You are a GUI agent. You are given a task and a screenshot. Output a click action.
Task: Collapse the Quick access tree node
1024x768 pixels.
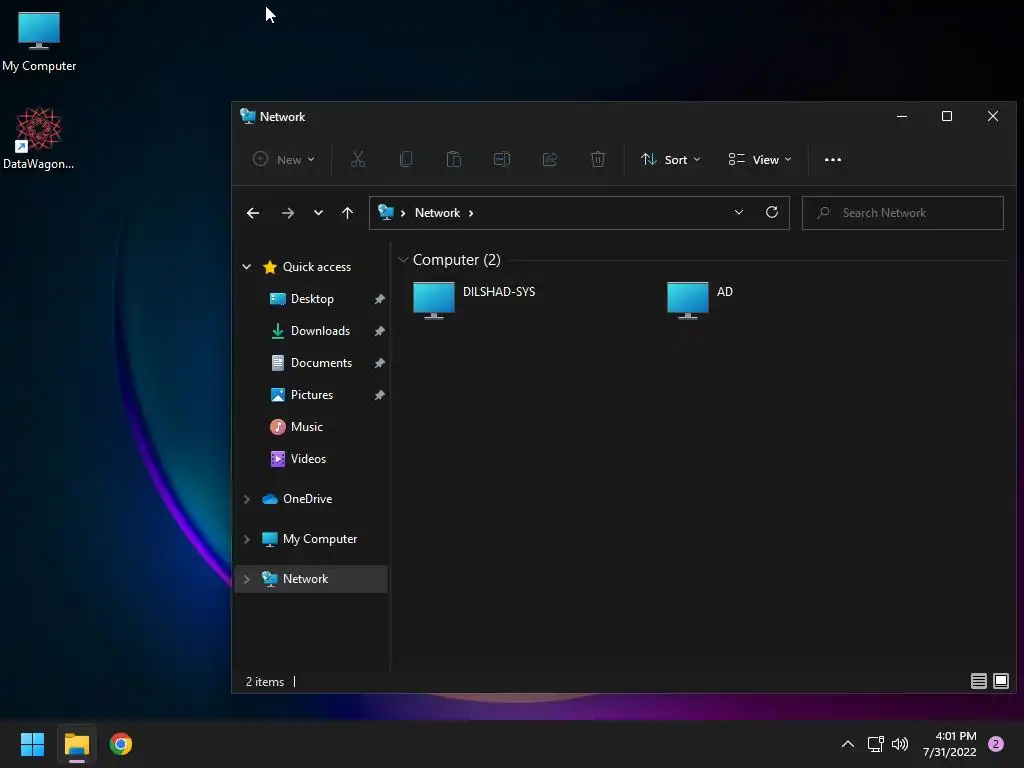point(246,266)
